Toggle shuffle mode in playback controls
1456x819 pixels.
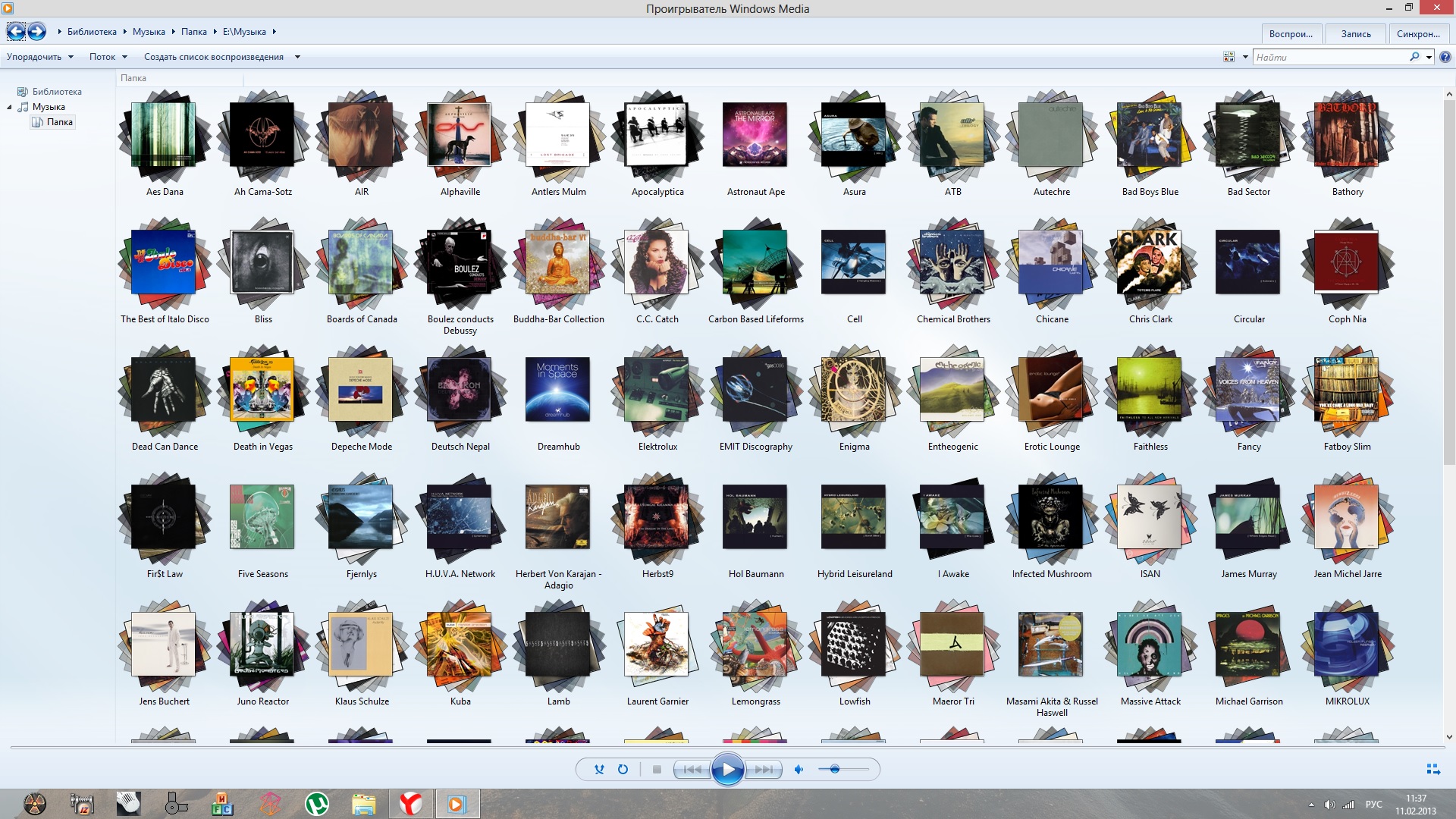(599, 769)
